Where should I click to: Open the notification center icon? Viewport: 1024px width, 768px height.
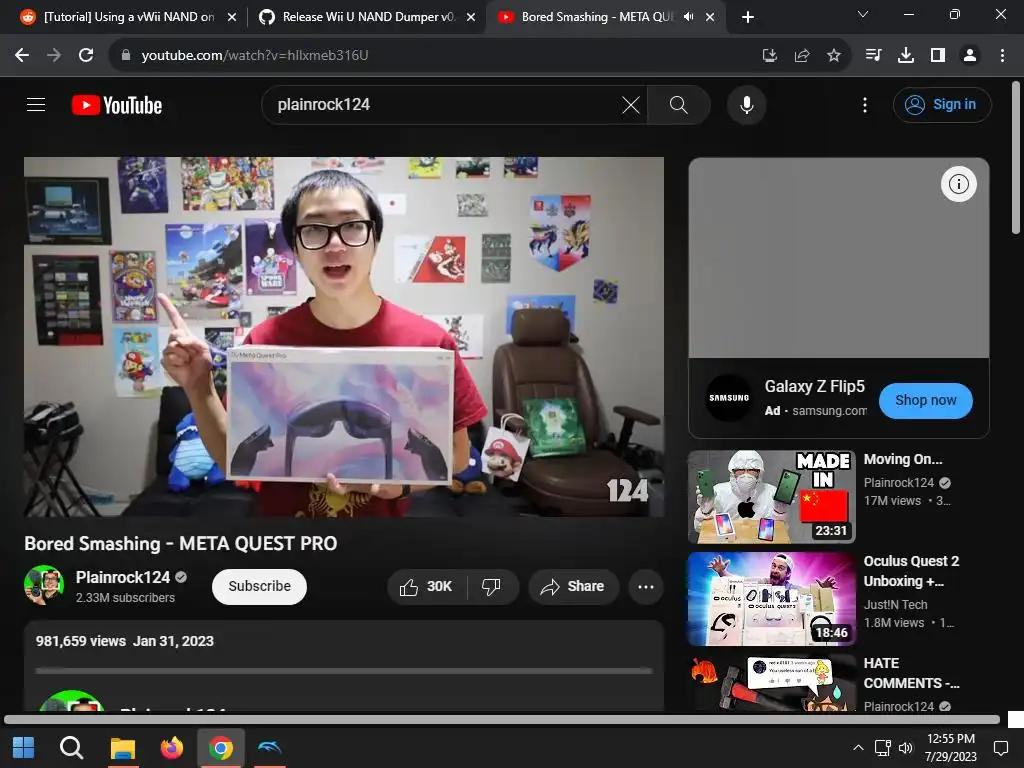[x=1000, y=748]
